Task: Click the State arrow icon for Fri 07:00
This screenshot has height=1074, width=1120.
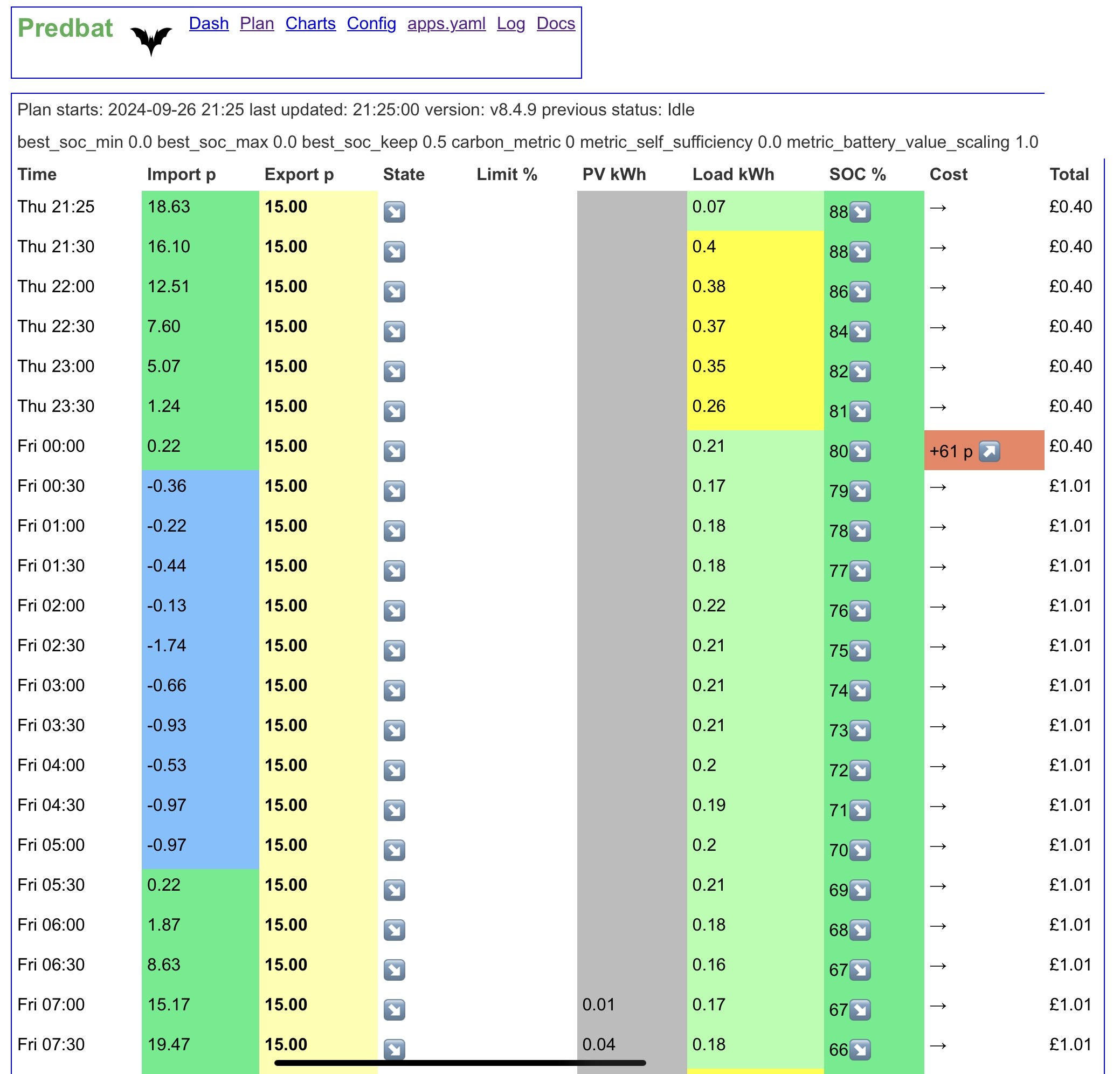Action: 395,1010
